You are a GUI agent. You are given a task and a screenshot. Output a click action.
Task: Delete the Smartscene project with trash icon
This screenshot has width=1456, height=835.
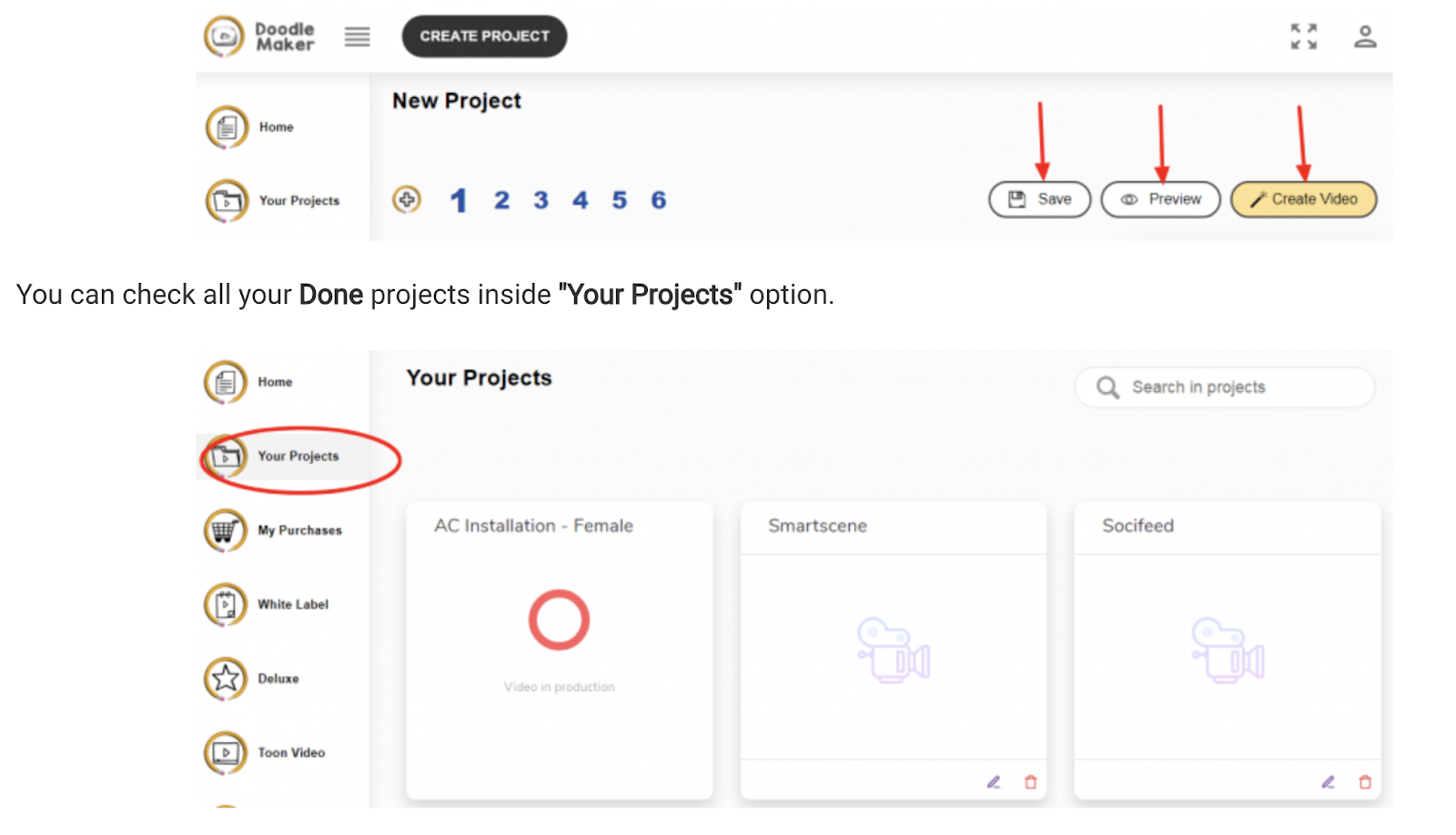pyautogui.click(x=1030, y=782)
